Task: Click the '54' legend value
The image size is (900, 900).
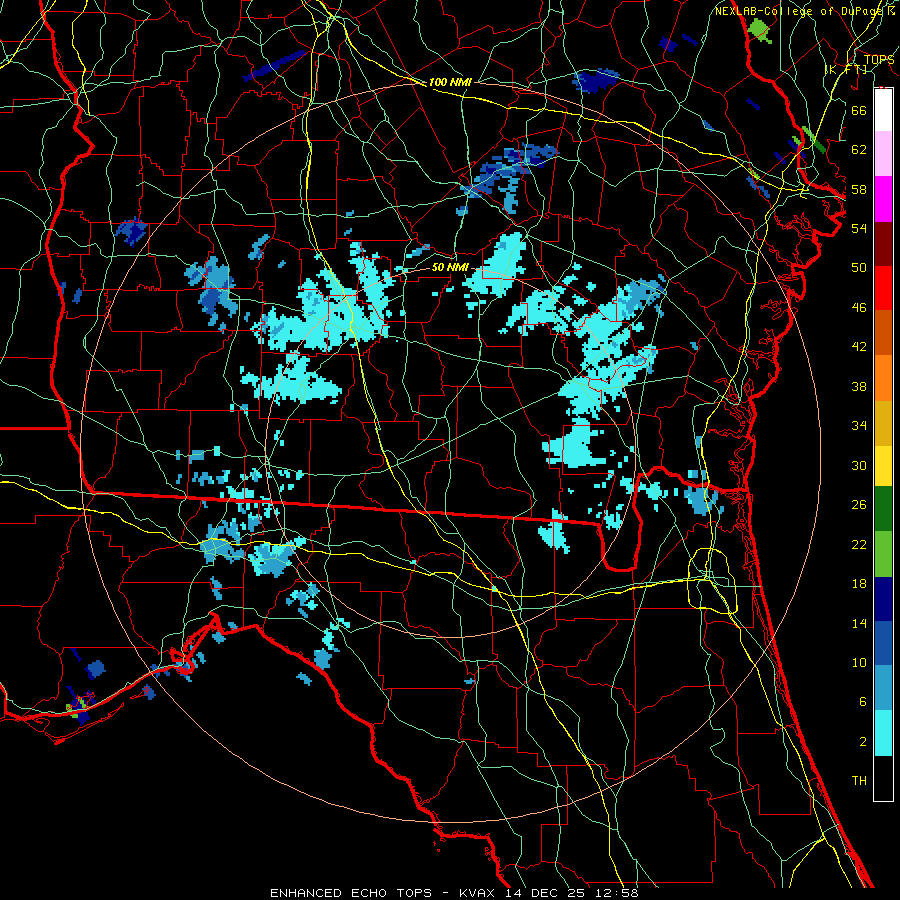Action: tap(859, 228)
